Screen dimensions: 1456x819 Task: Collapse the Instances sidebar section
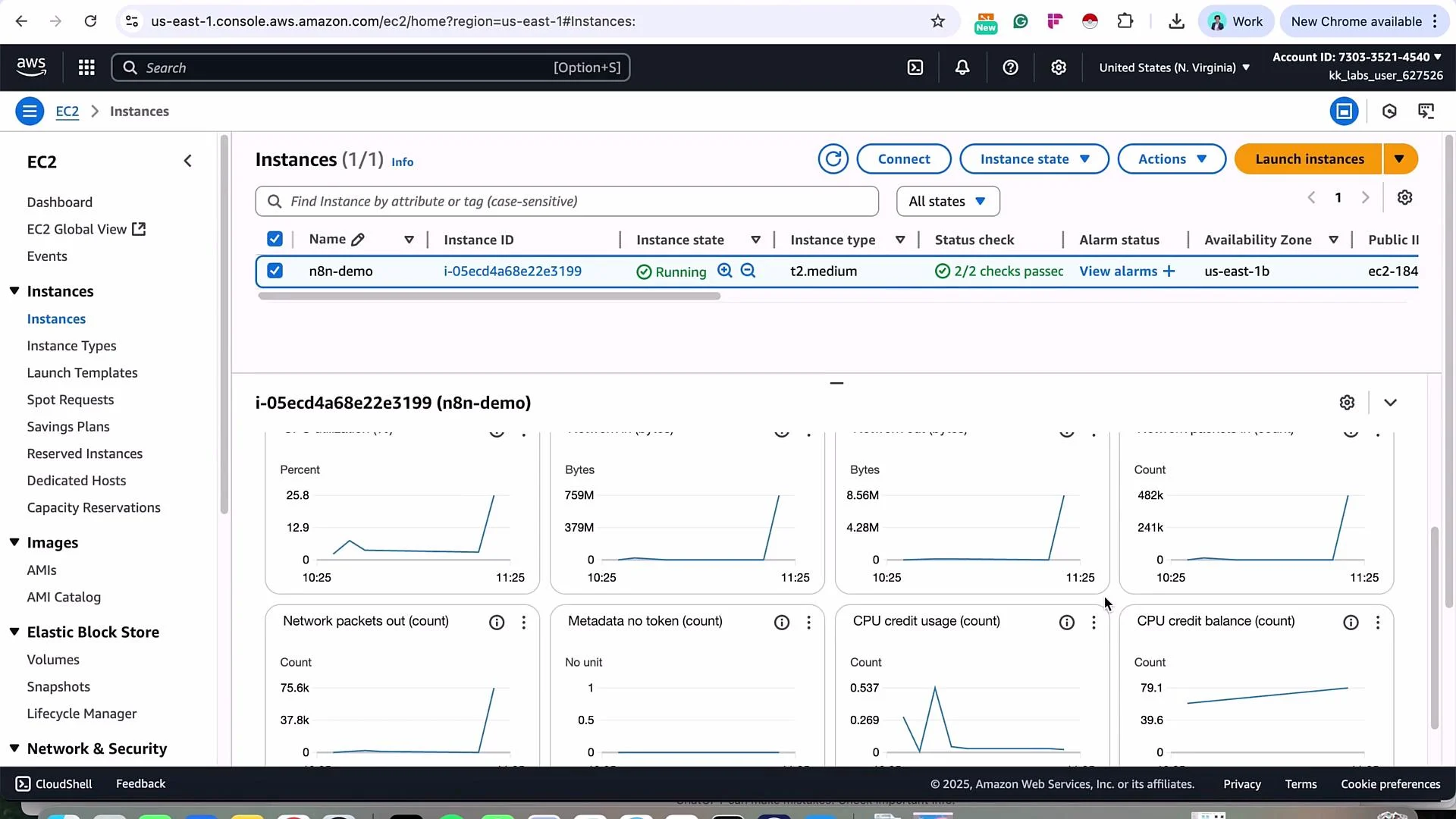click(x=14, y=291)
